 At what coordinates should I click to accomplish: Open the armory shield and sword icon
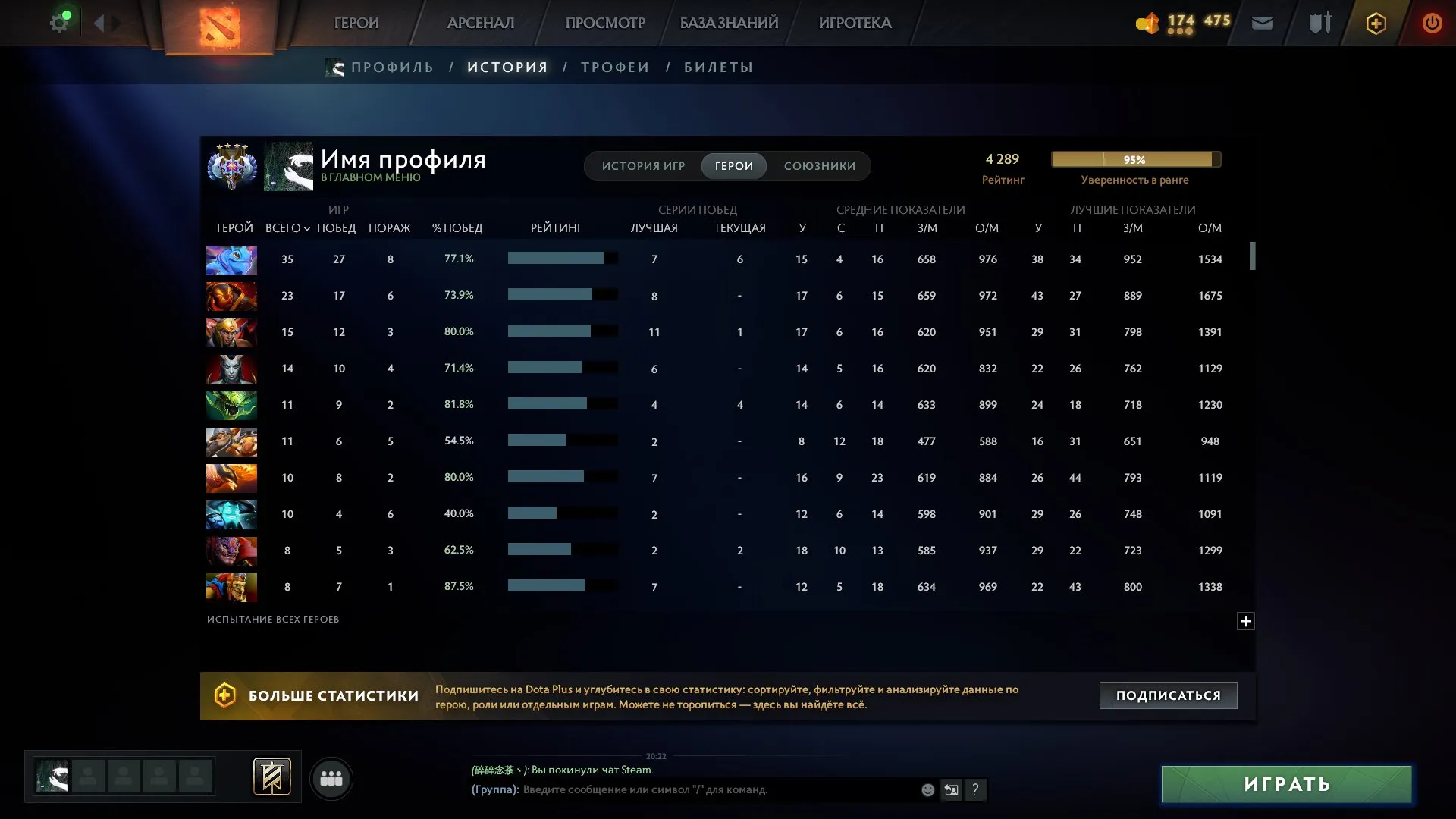click(x=1319, y=23)
